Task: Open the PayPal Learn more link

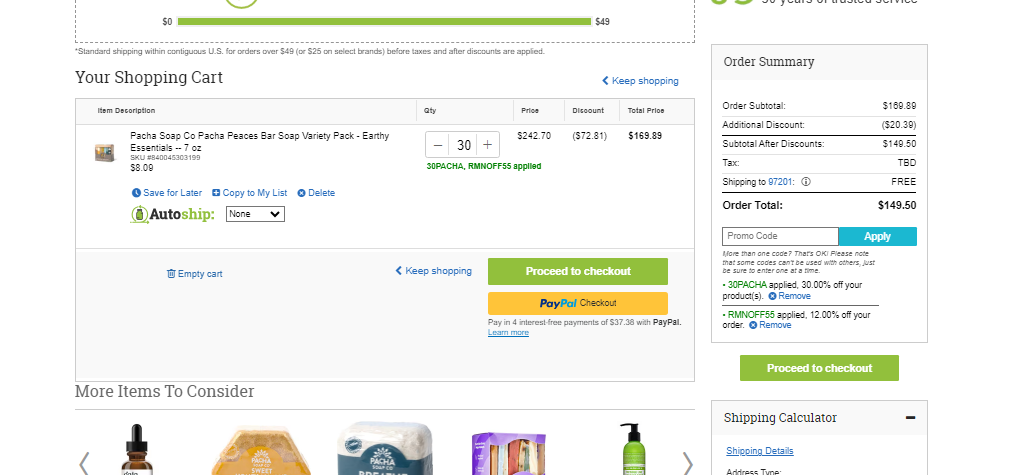Action: click(x=509, y=332)
